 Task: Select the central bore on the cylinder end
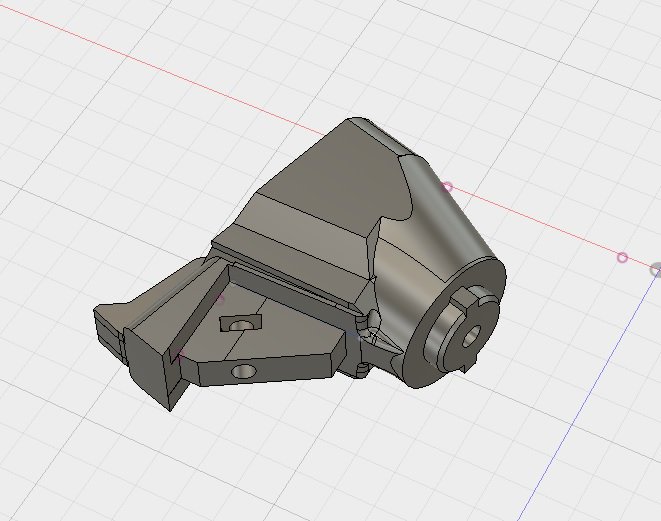pyautogui.click(x=472, y=336)
